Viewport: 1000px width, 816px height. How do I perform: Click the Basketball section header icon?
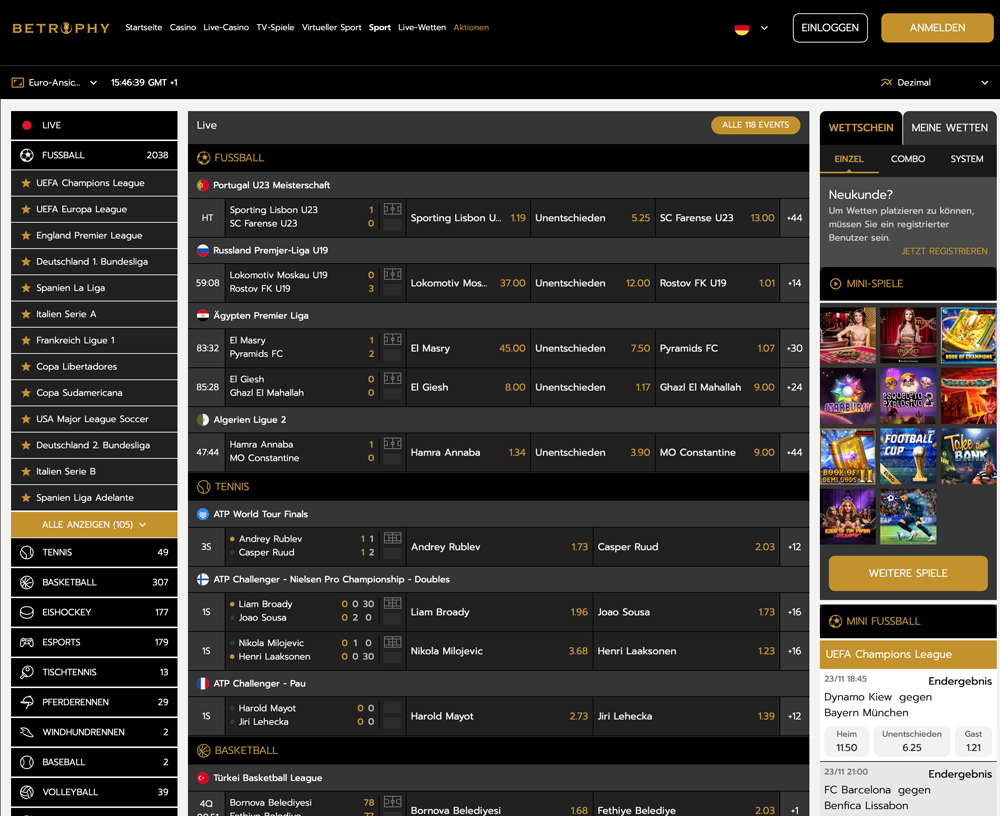[x=203, y=751]
